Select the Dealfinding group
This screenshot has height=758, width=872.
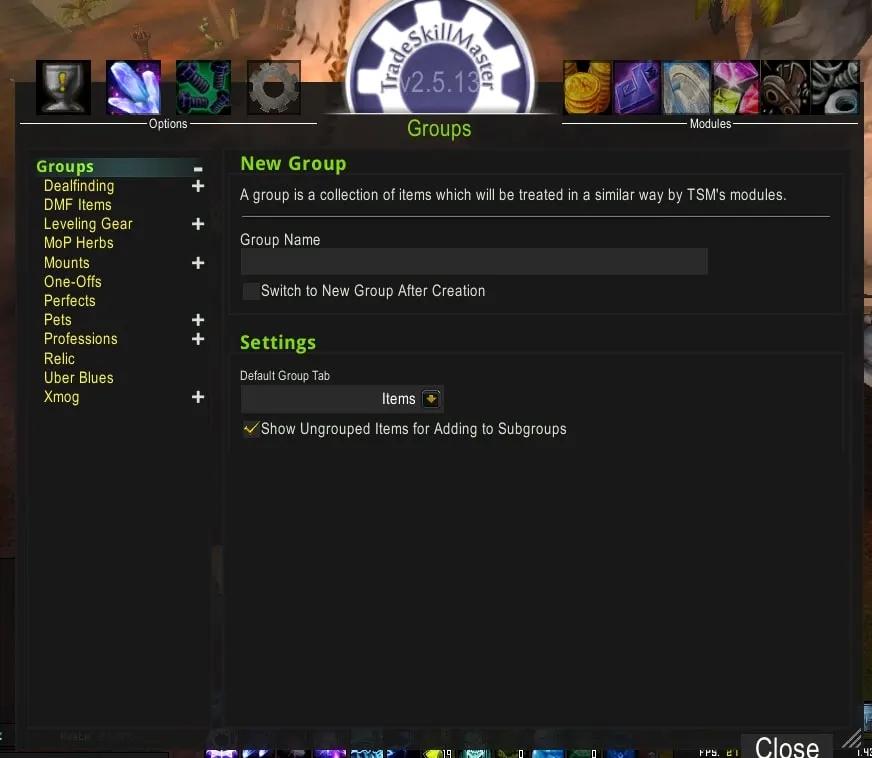pyautogui.click(x=78, y=185)
